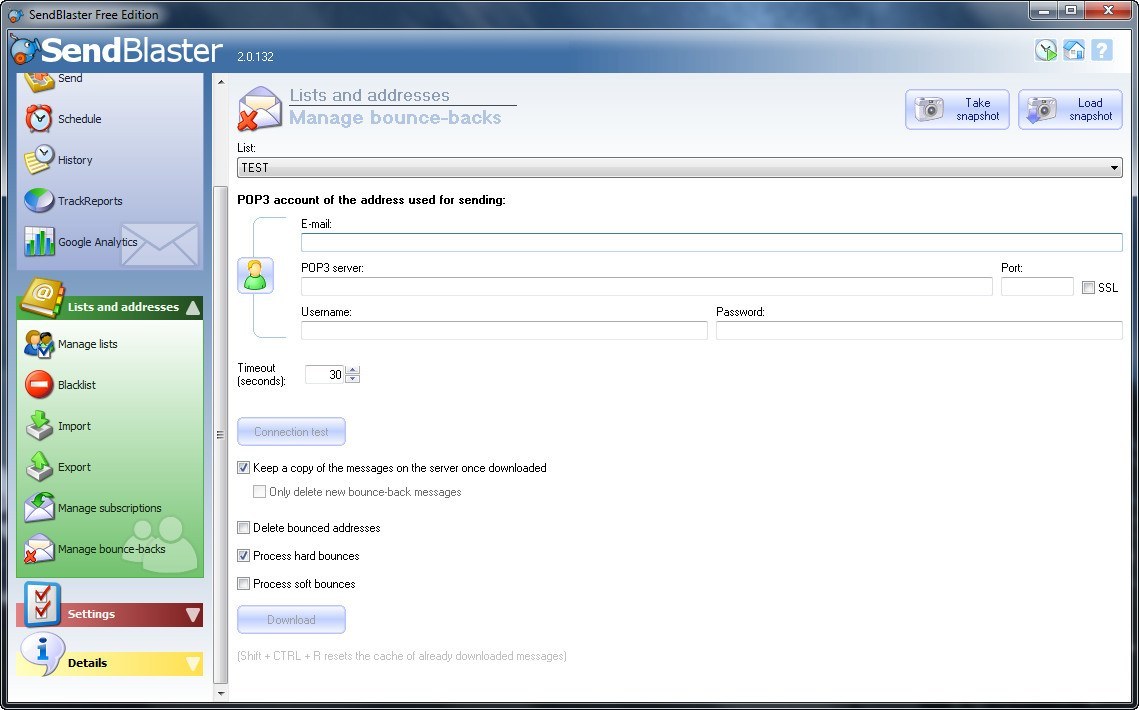Click the 'Load snapshot' button
The image size is (1139, 710).
1070,109
